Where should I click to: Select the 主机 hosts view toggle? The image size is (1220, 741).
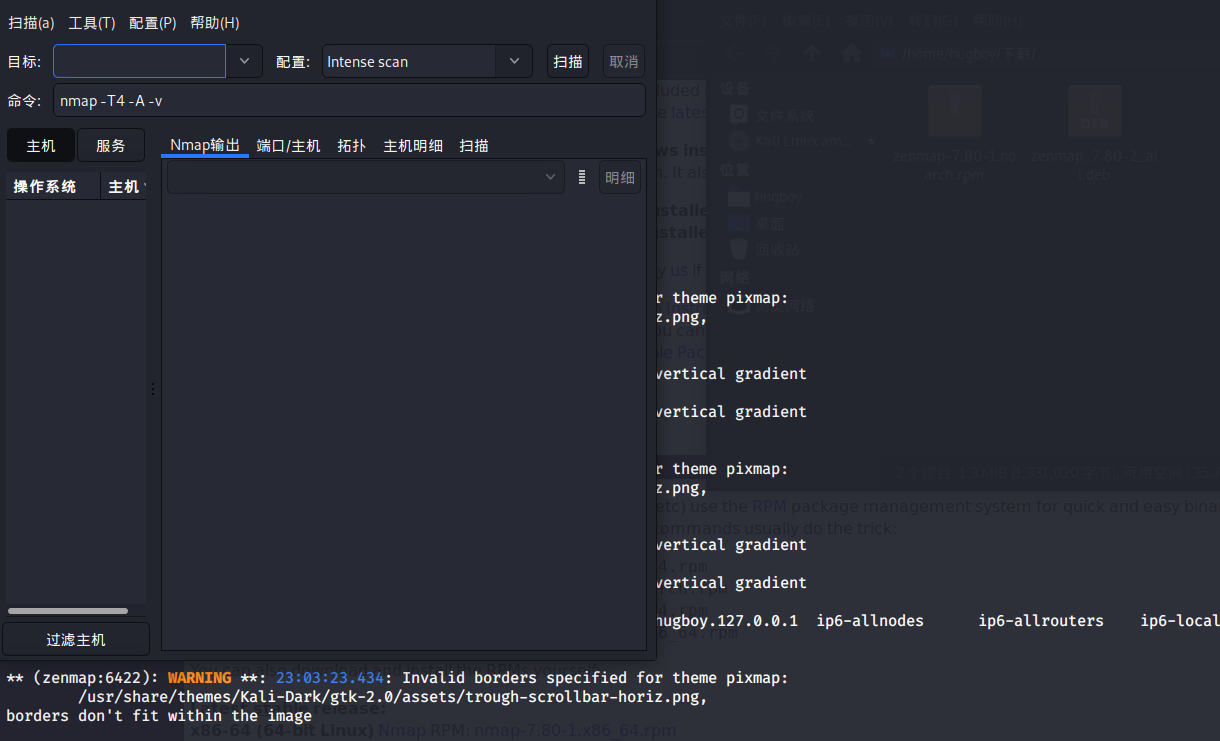(x=40, y=145)
